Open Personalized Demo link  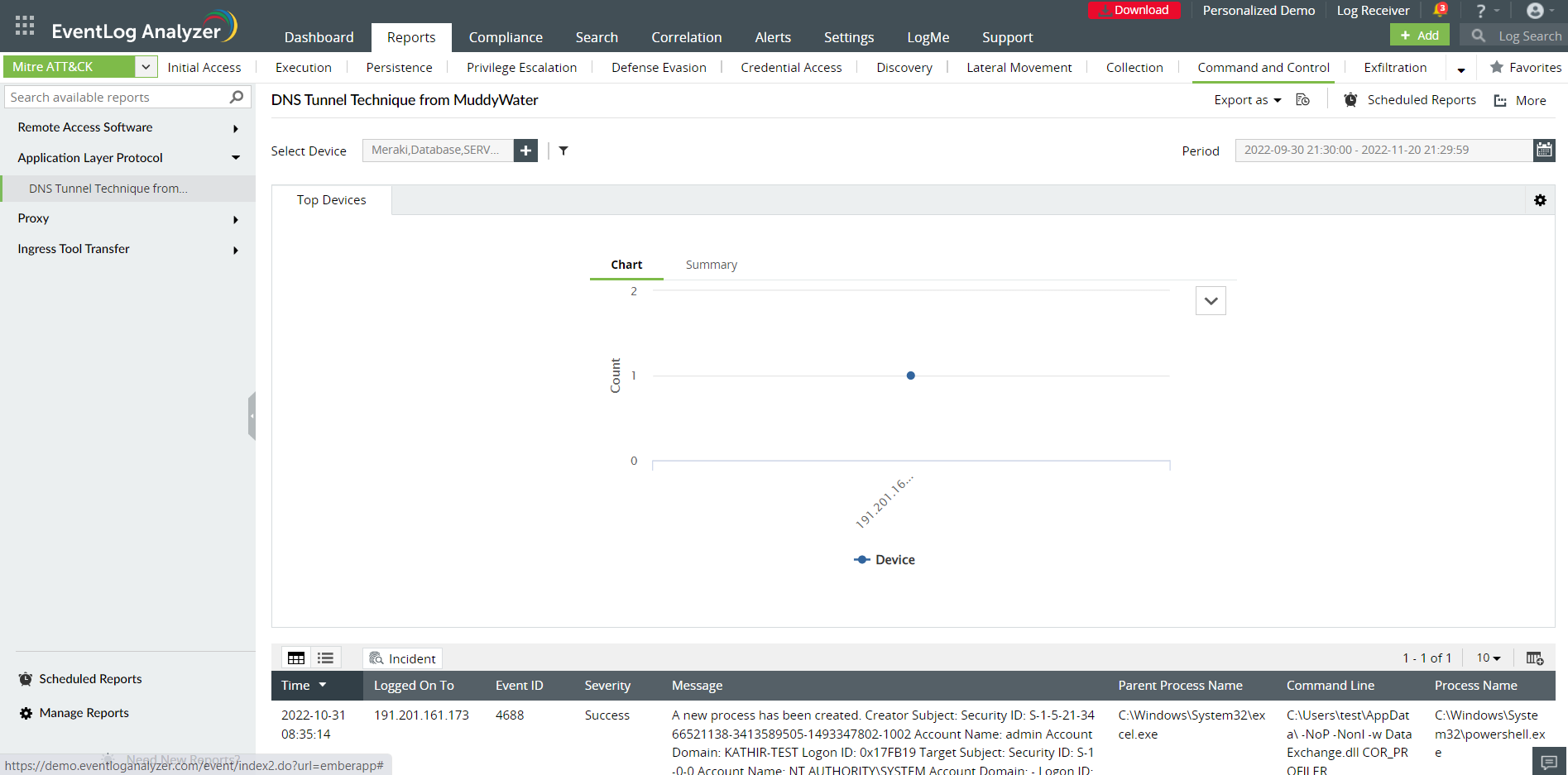click(1259, 11)
